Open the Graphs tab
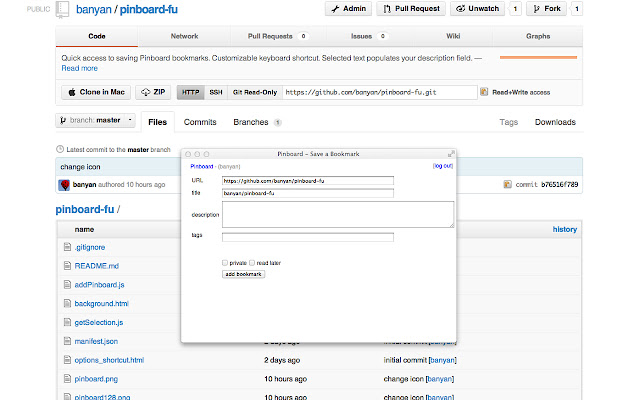 click(538, 36)
